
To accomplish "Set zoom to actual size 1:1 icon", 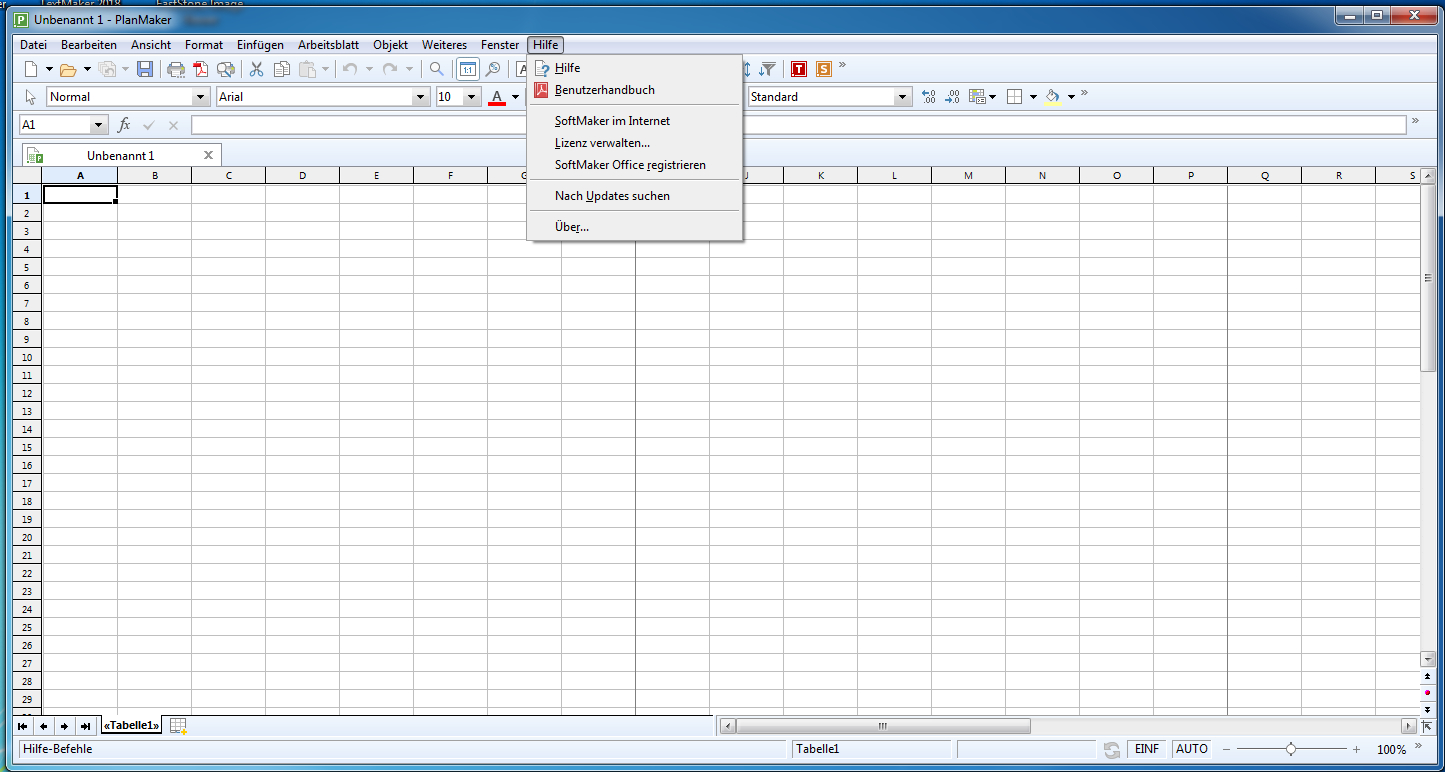I will coord(467,69).
